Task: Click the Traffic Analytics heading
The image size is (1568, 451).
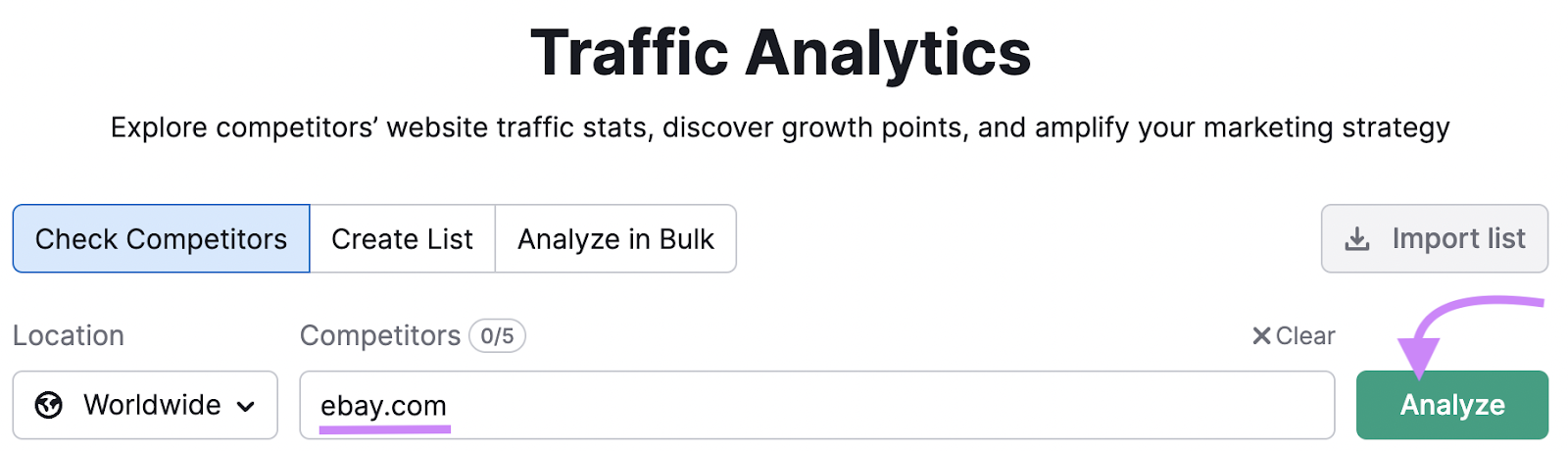Action: [781, 52]
